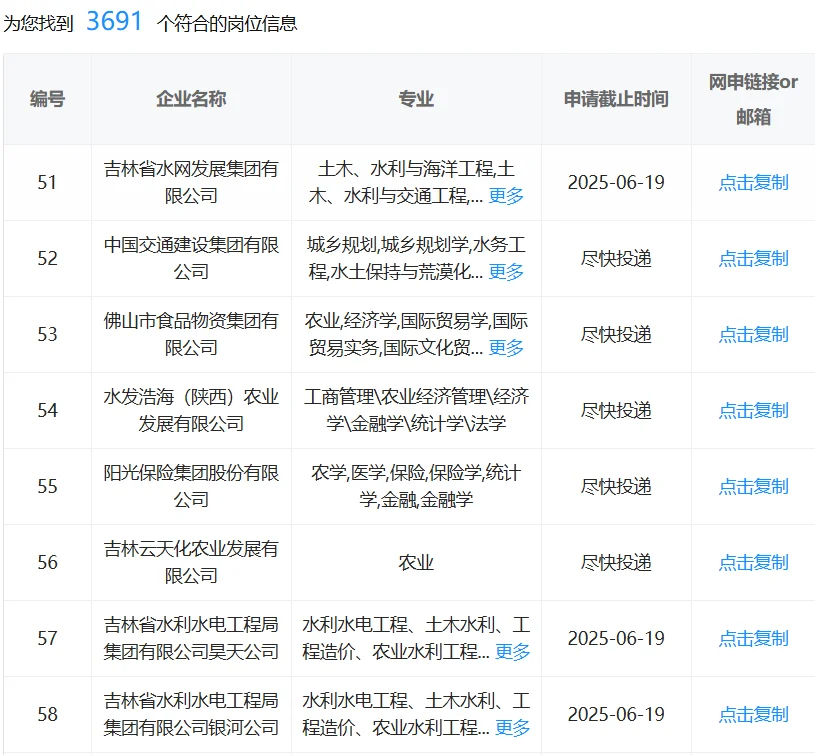The width and height of the screenshot is (815, 755).
Task: Click the 网申链接or邮箱 column header
Action: 753,99
